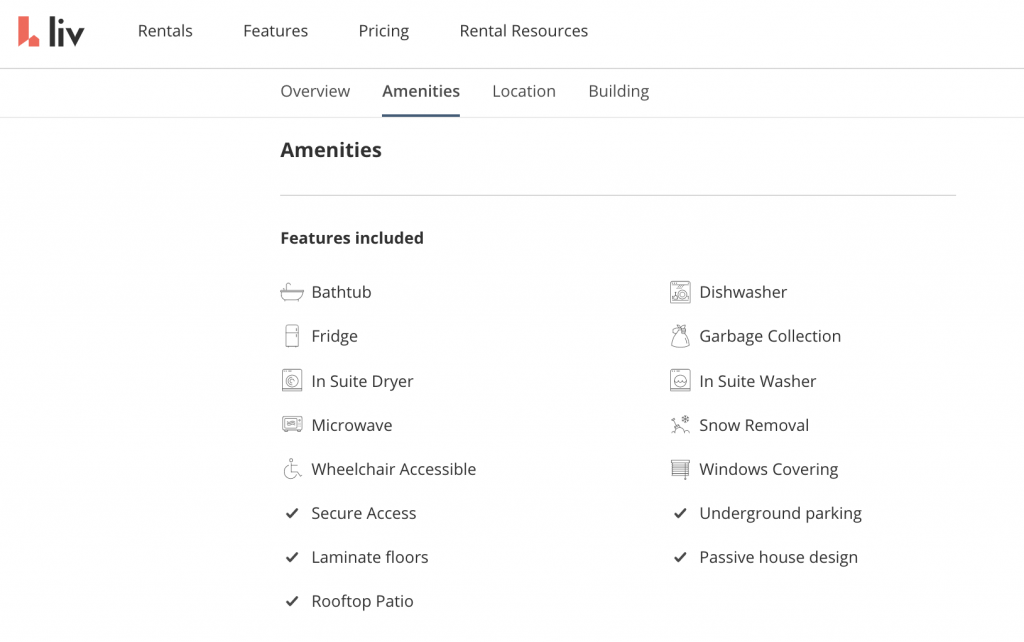Screen dimensions: 1024x642
Task: Click the Fridge label
Action: [334, 336]
